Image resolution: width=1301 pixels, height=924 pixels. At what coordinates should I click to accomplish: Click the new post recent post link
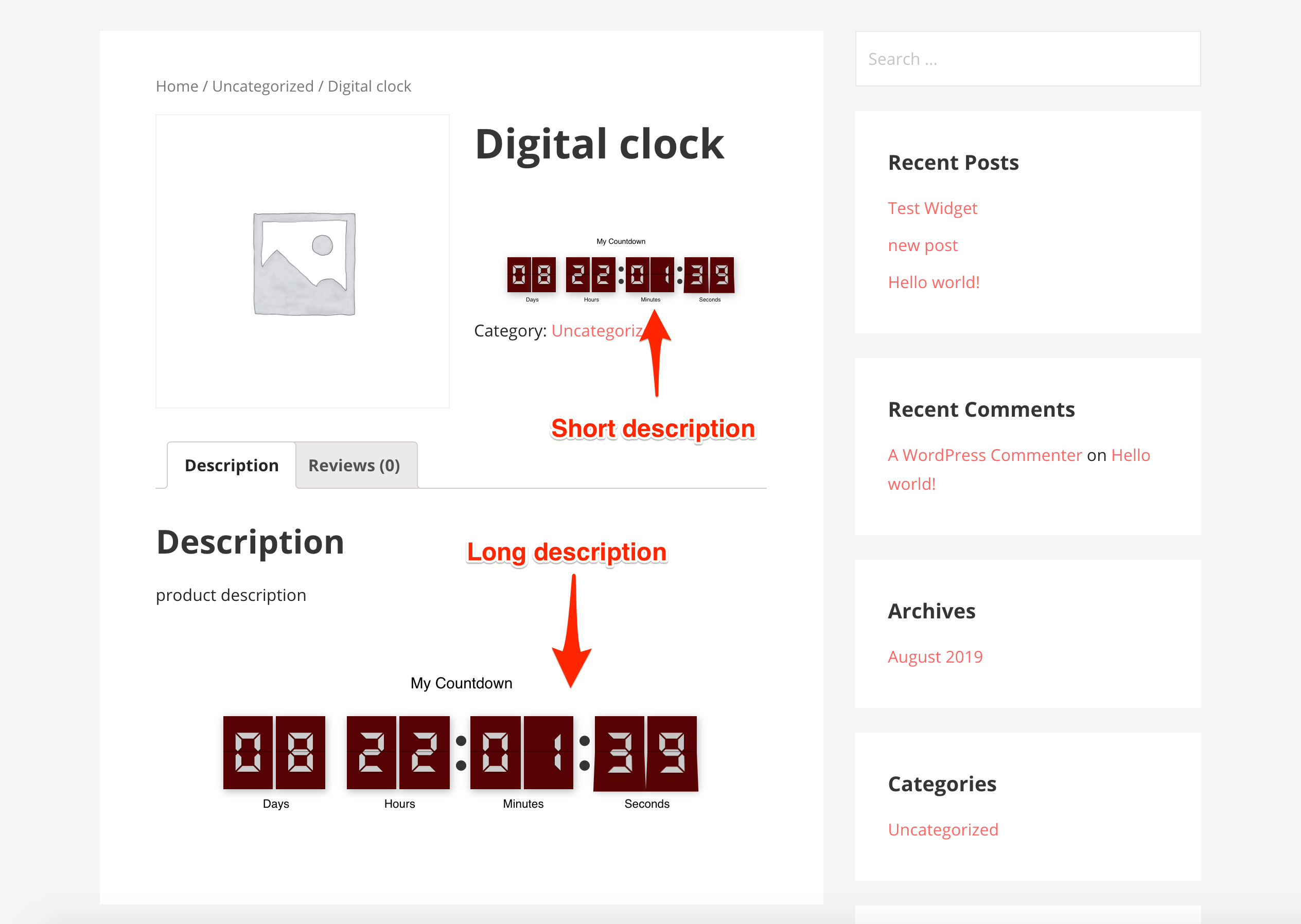point(922,245)
